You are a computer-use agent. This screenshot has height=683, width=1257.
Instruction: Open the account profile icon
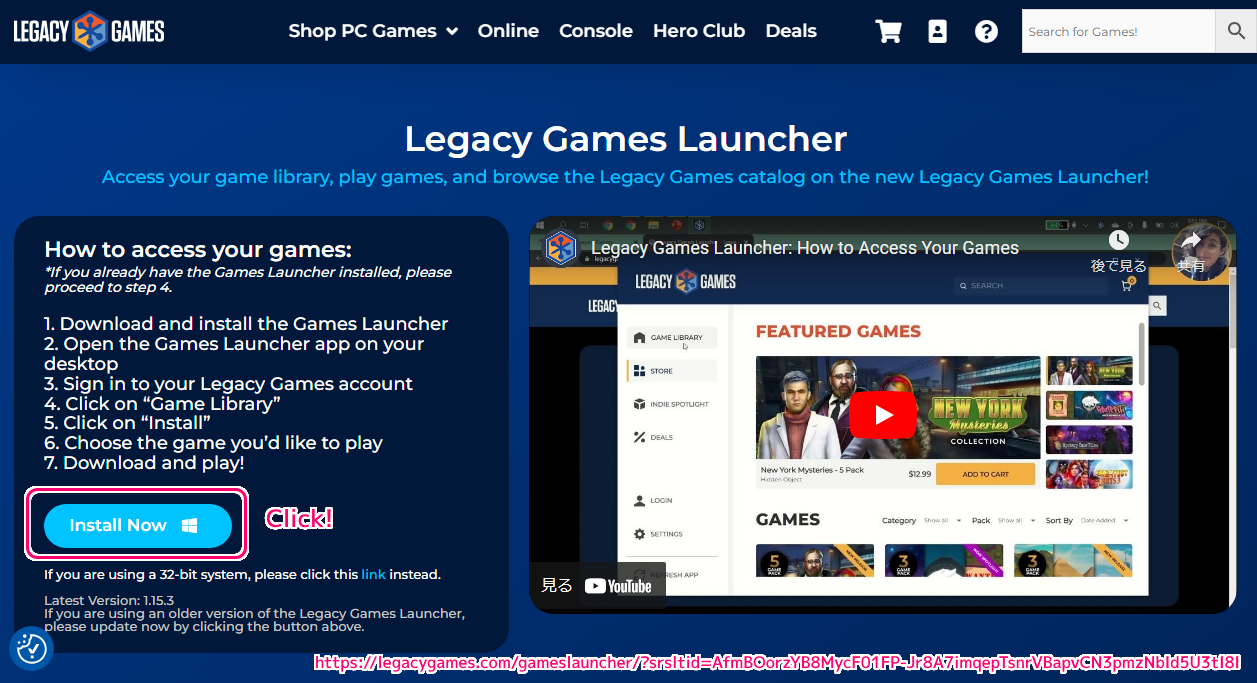(937, 31)
